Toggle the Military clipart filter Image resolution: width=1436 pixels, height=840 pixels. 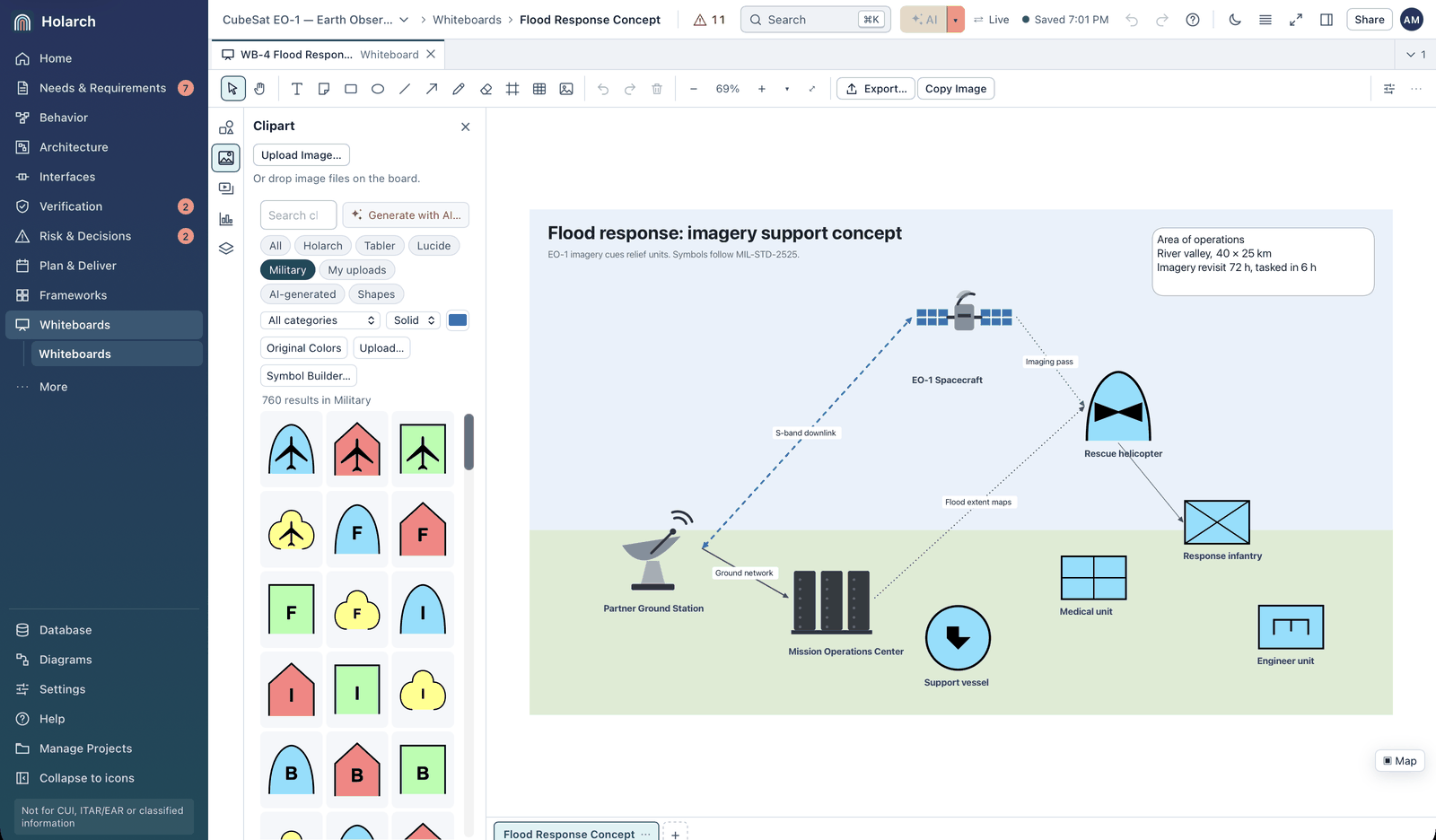(287, 270)
